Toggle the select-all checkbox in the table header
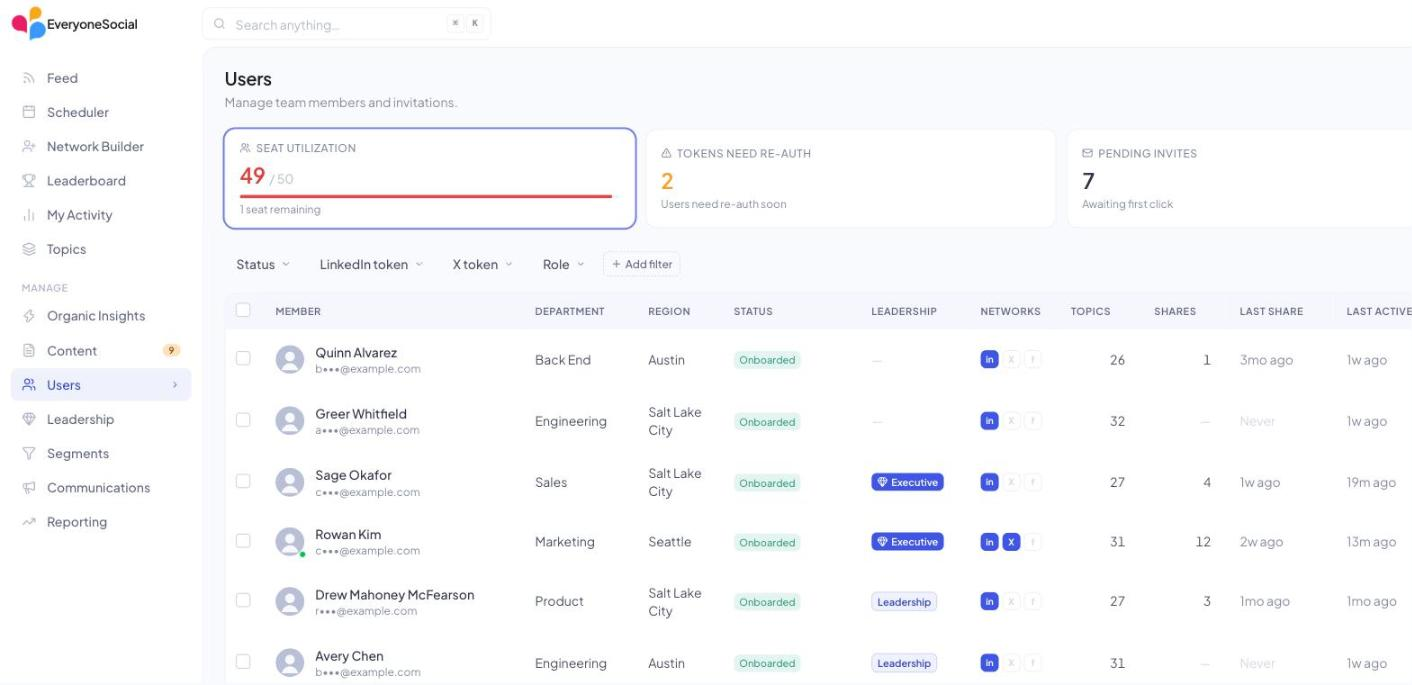Screen dimensions: 1412x685 (243, 310)
